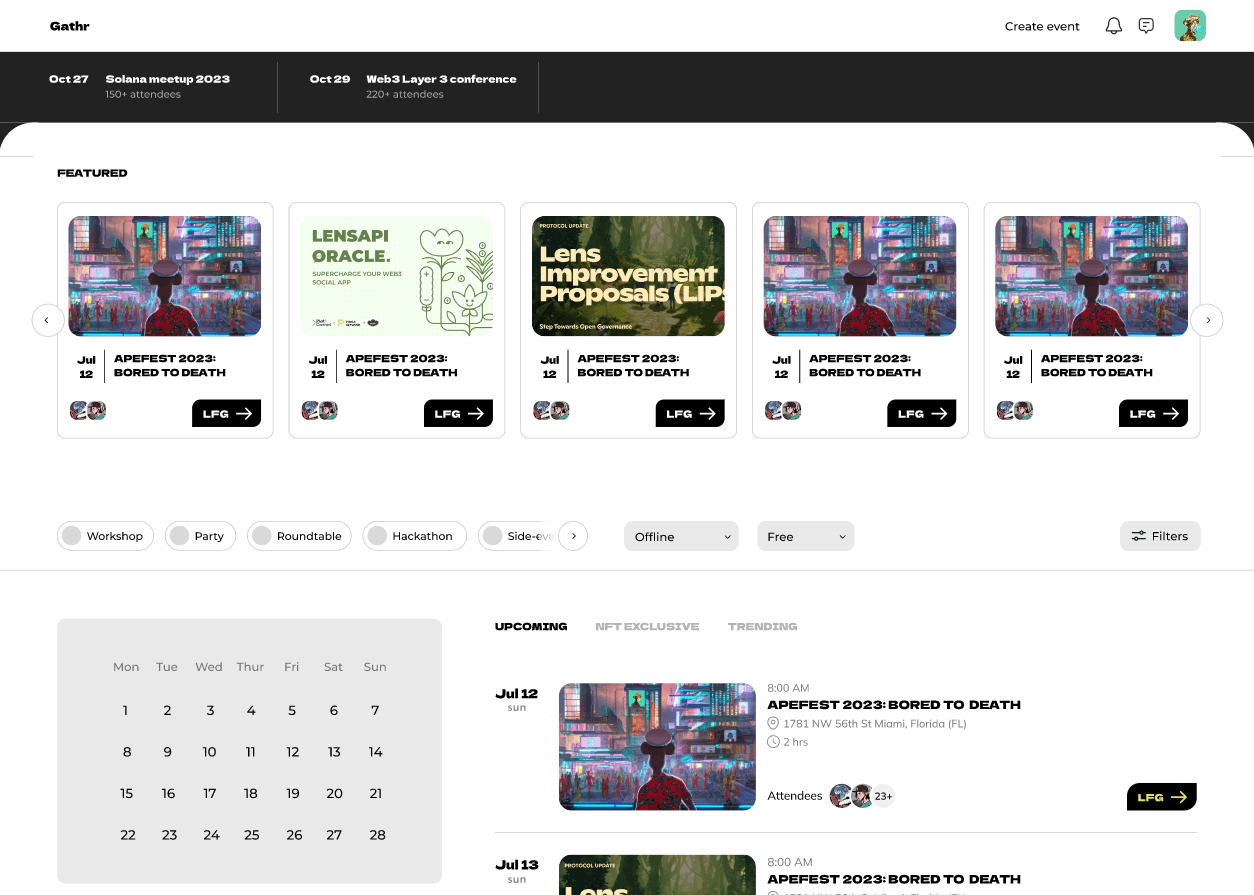This screenshot has width=1254, height=895.
Task: Open the Filters panel
Action: [1160, 536]
